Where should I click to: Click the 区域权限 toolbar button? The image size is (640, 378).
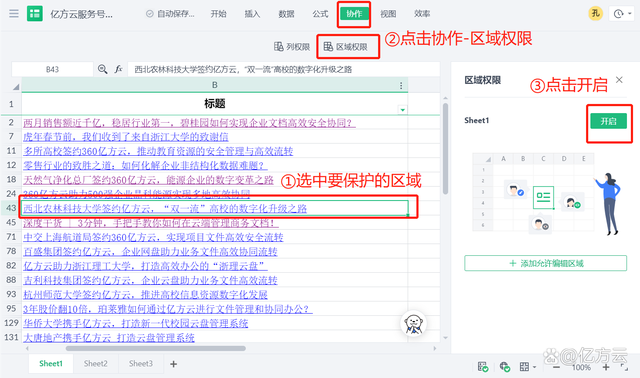tap(346, 47)
